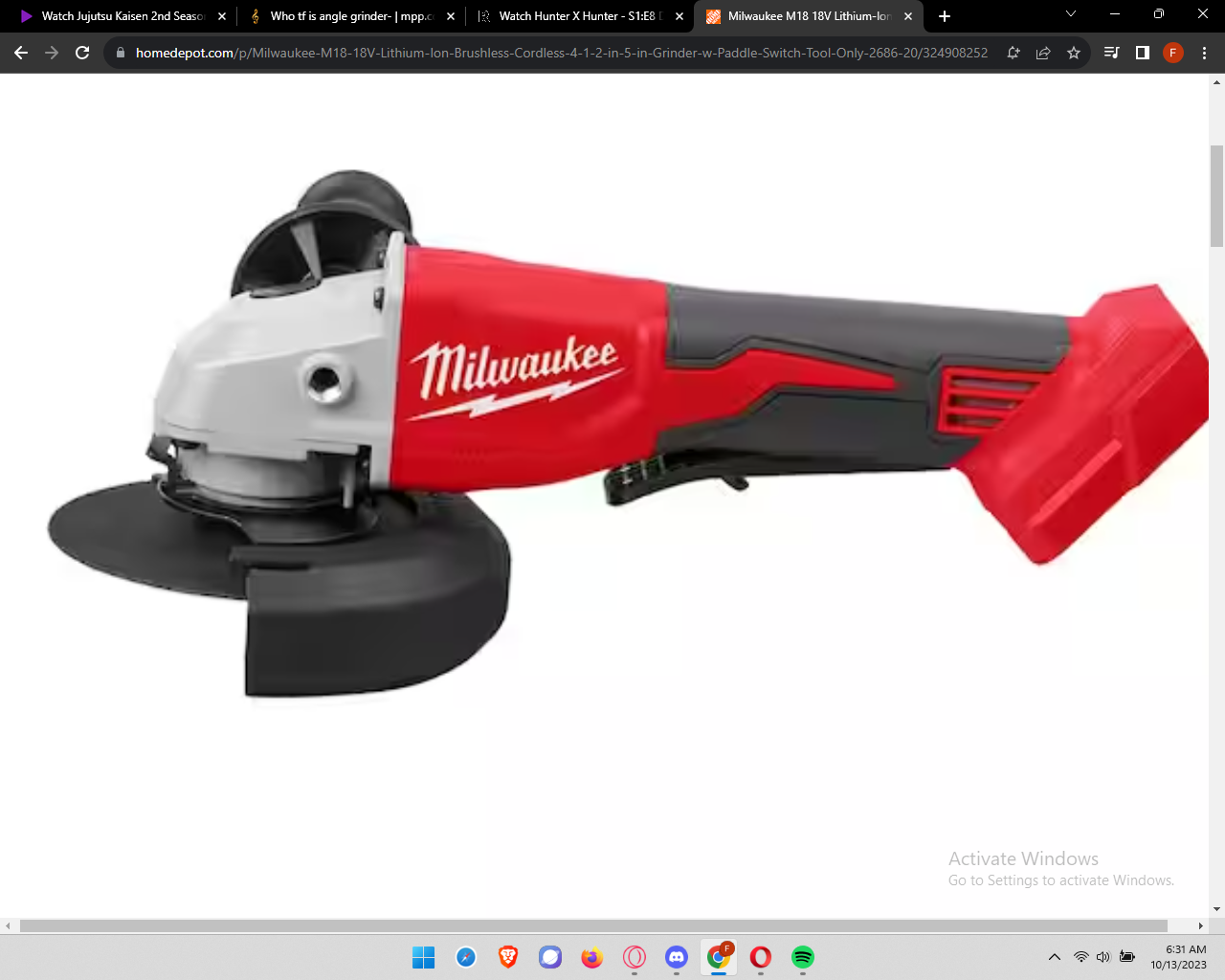Share this page from address bar

[1043, 53]
